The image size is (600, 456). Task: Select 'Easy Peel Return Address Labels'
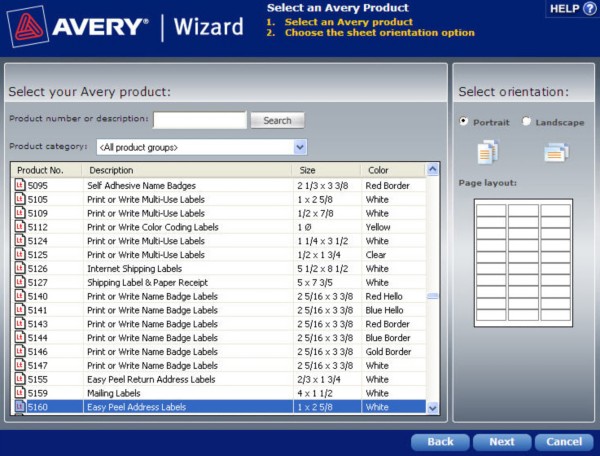[151, 379]
